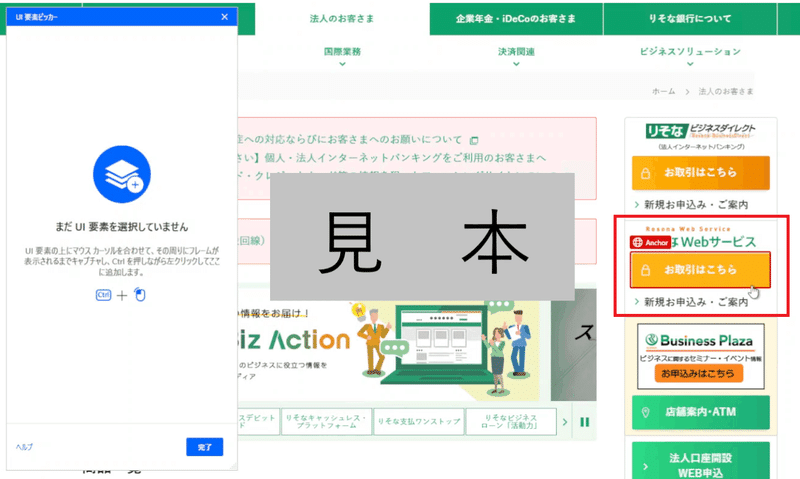Open the notice link about お客さまへのお願いについて

[x=350, y=140]
